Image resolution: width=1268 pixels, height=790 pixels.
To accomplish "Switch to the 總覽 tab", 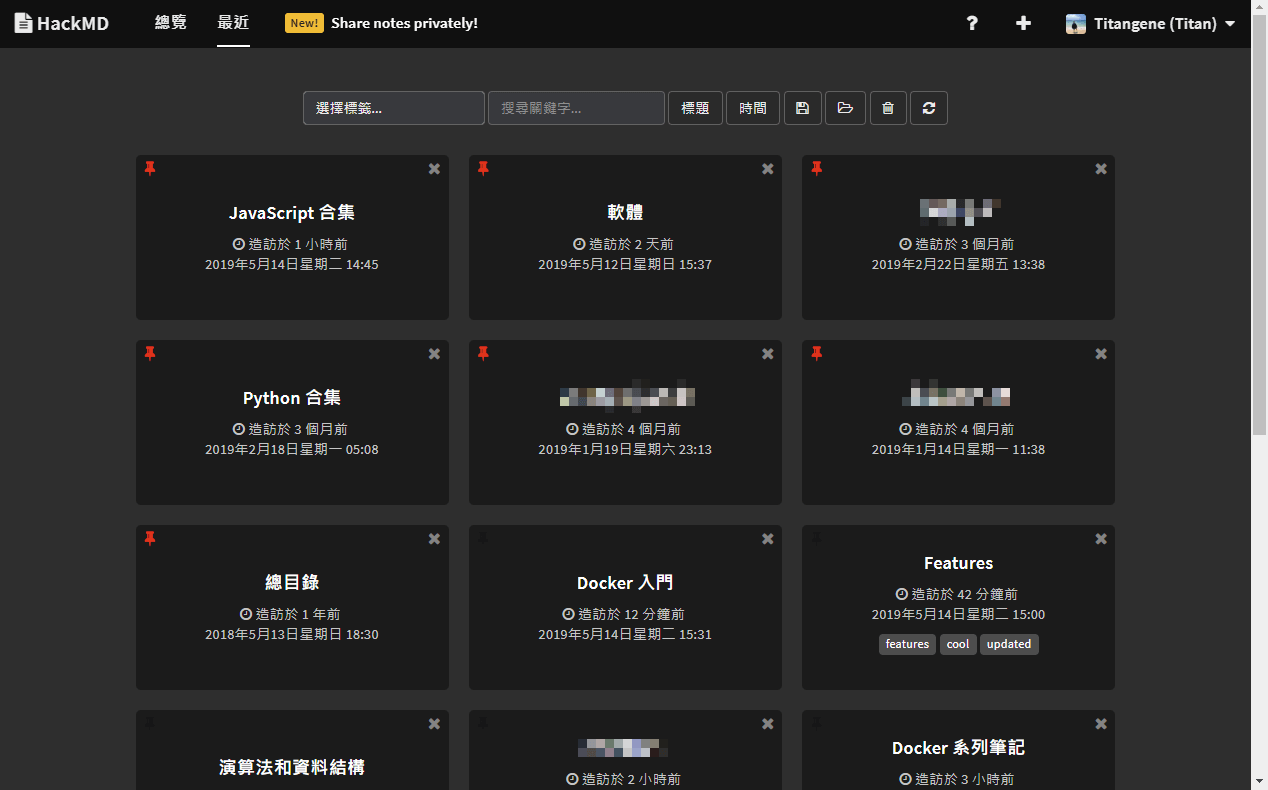I will 171,22.
